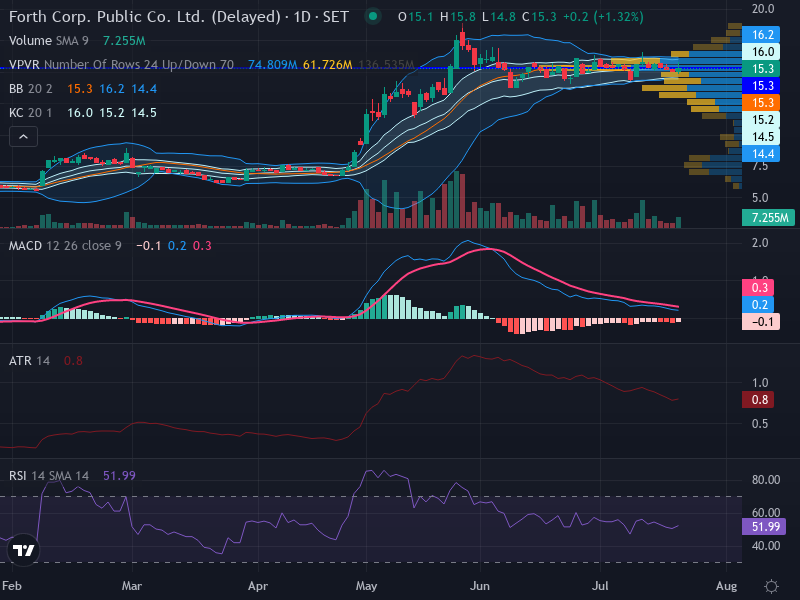Click the 14.4 blue price label

[x=761, y=154]
